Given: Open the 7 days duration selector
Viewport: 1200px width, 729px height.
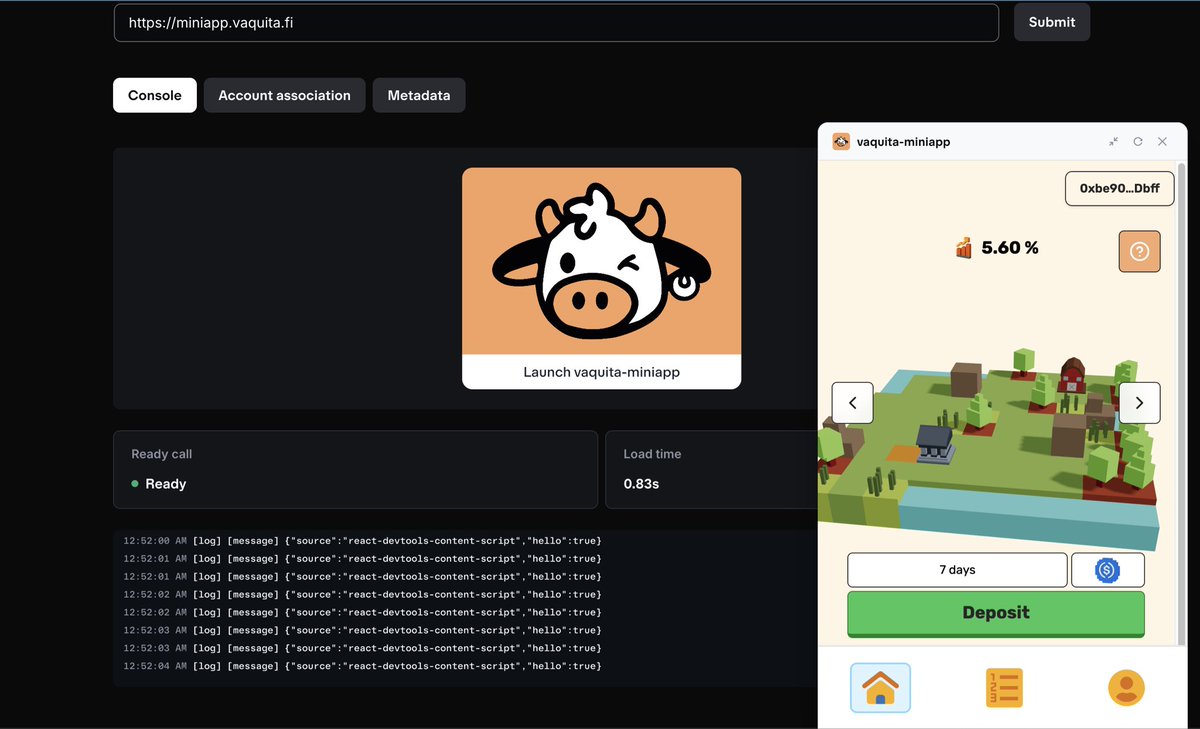Looking at the screenshot, I should (956, 569).
